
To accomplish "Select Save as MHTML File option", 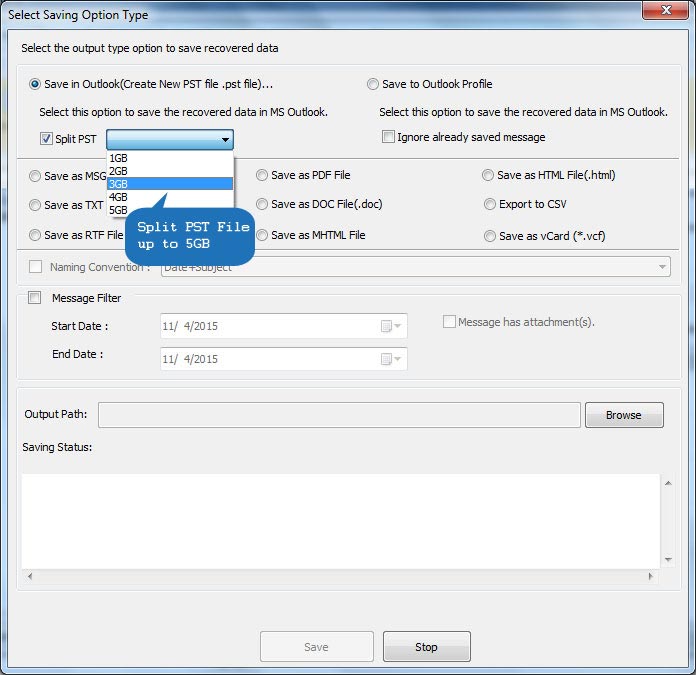I will (262, 236).
